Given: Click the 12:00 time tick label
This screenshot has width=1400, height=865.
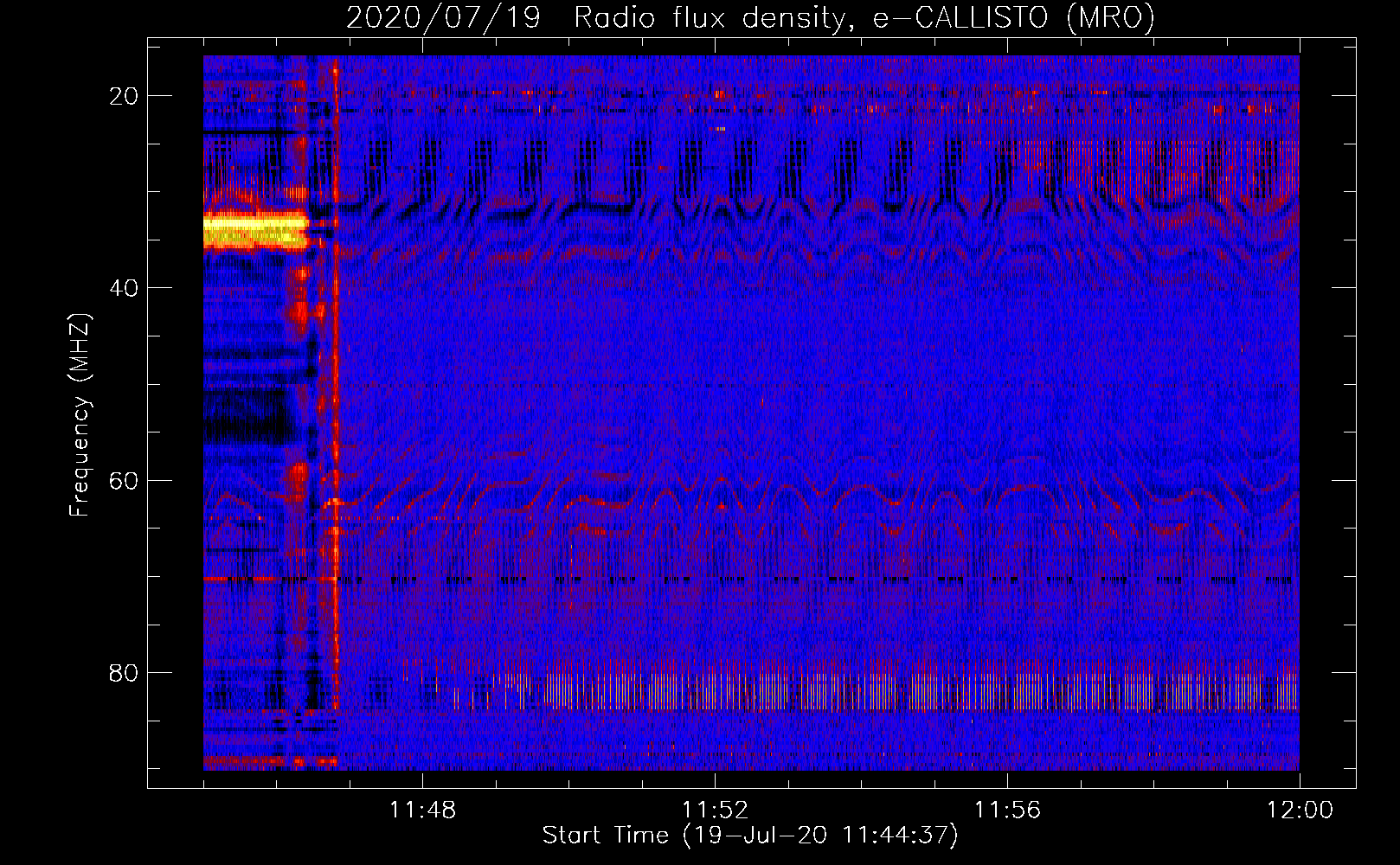Looking at the screenshot, I should click(x=1300, y=811).
